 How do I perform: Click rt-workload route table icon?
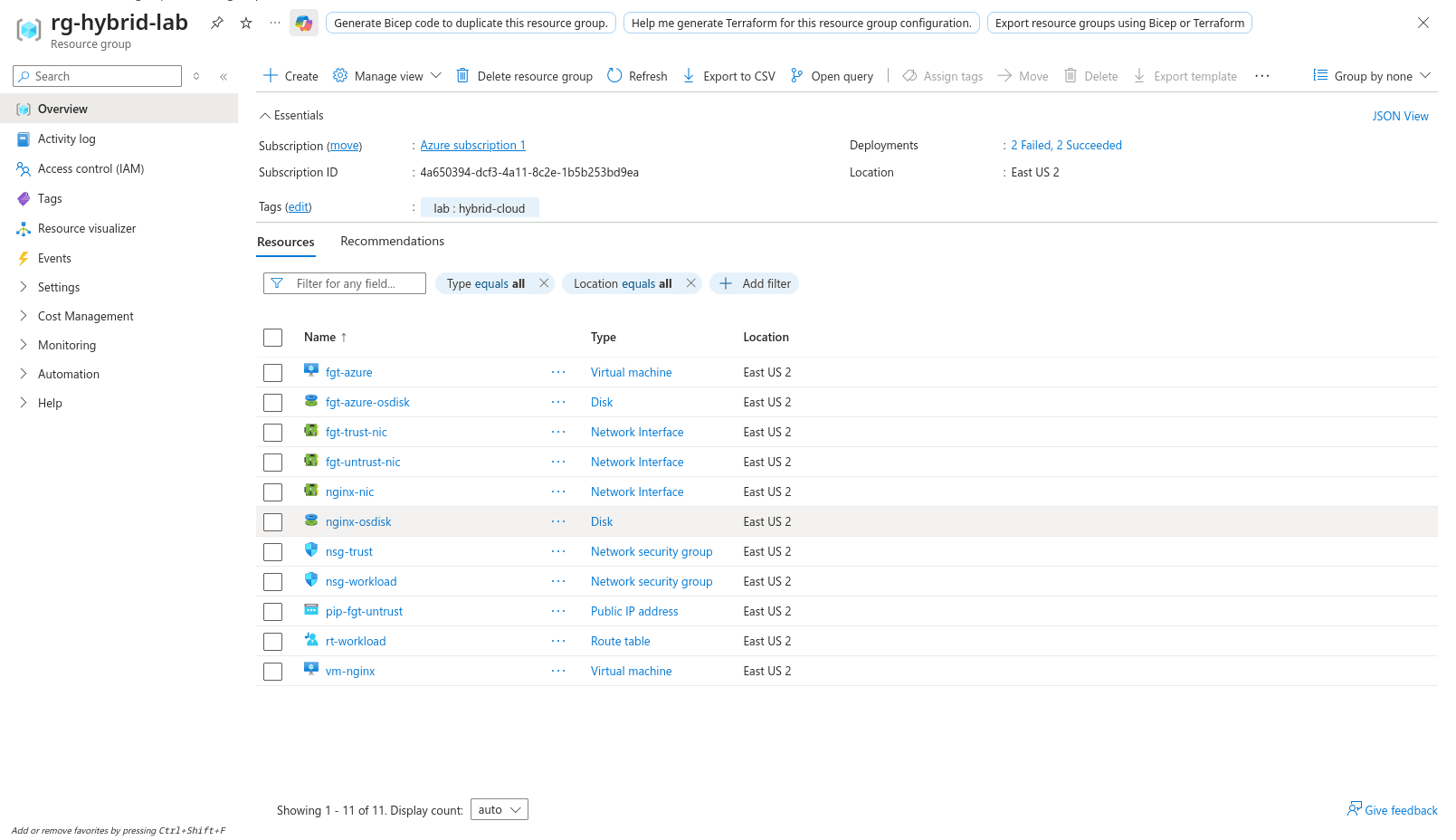[311, 639]
